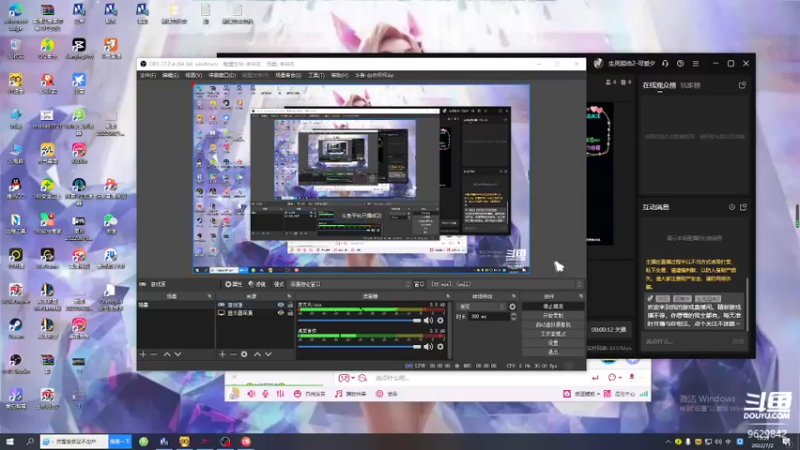
Task: Click Studio Mode button in OBS controls
Action: click(x=553, y=334)
